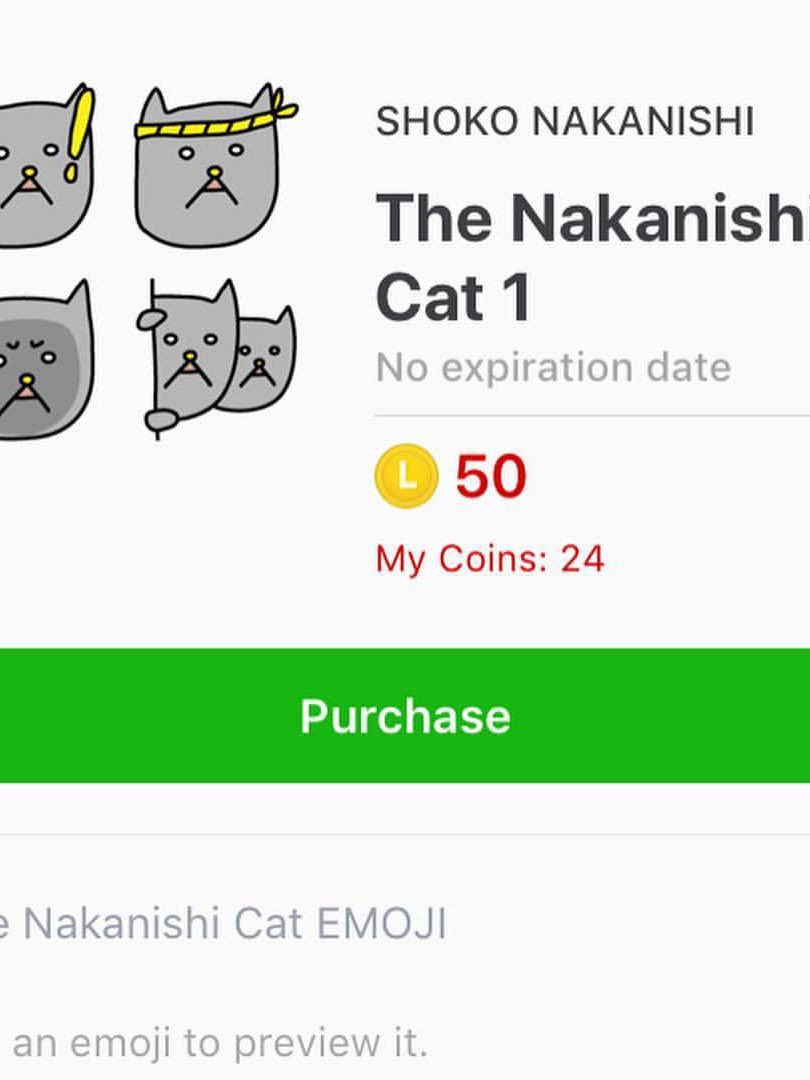Click the No expiration date label
Screen dimensions: 810x1080
(553, 368)
